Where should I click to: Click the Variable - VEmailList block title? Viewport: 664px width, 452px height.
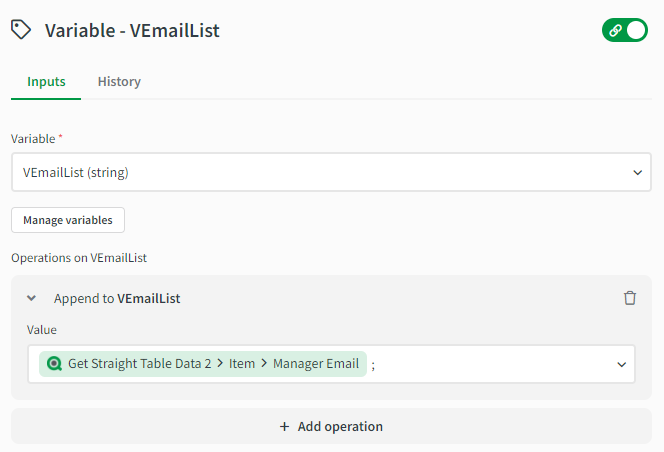pos(132,31)
